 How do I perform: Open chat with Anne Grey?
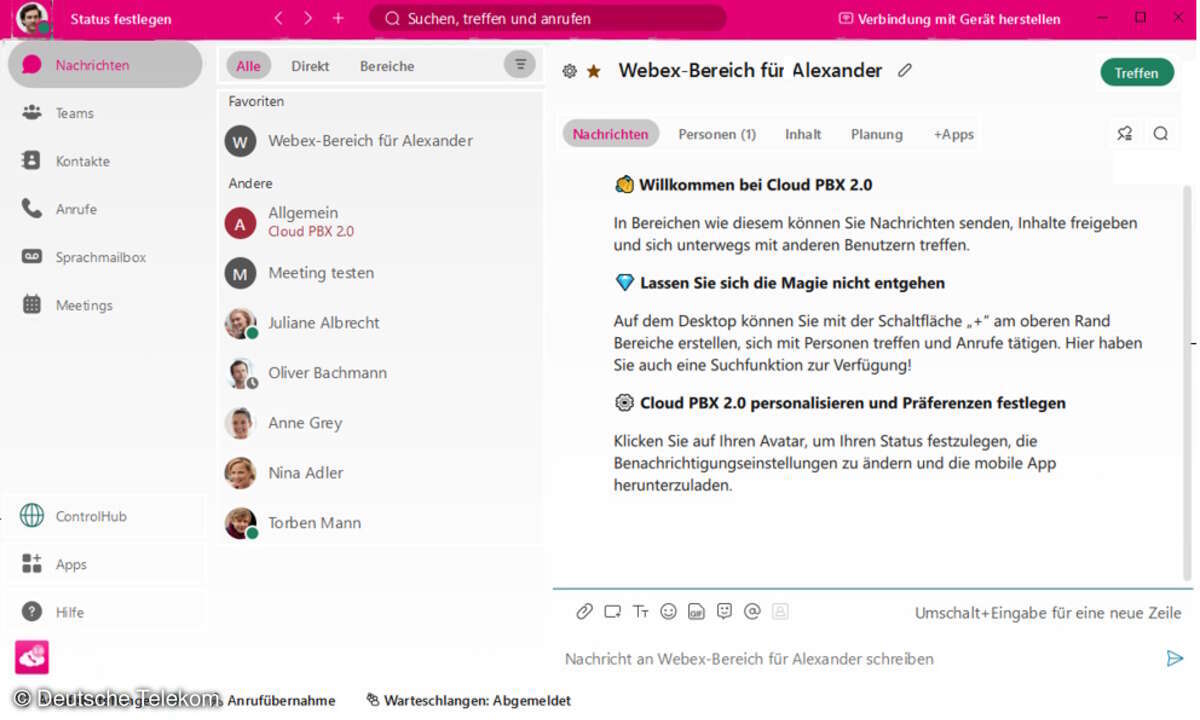point(380,423)
